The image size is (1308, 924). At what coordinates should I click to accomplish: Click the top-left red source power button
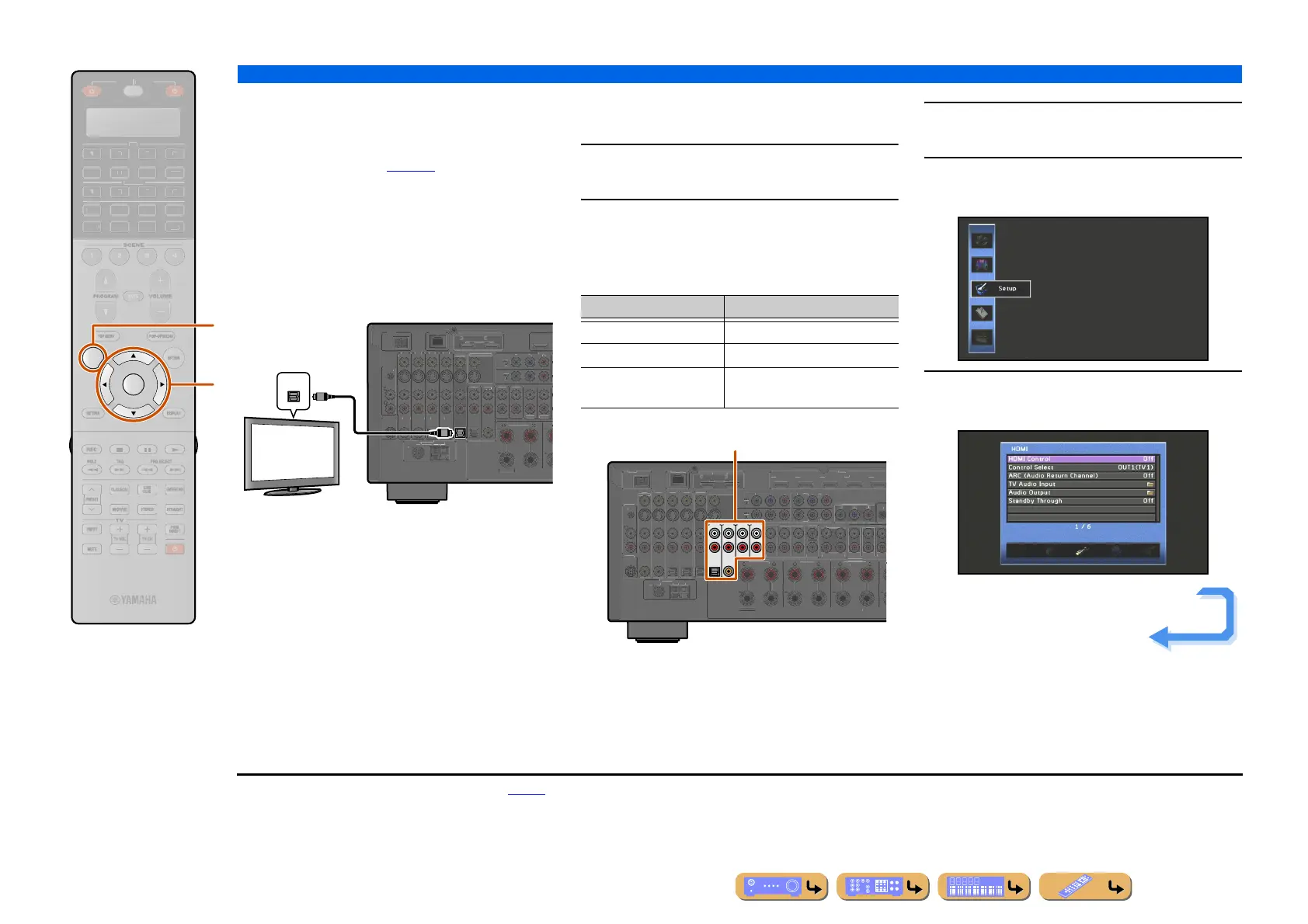[x=92, y=91]
